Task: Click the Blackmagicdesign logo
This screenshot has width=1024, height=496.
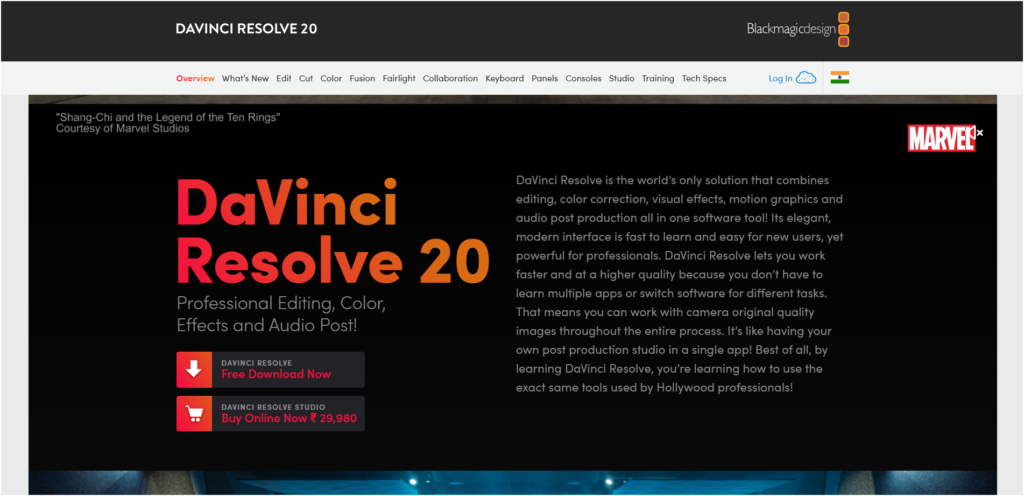Action: [798, 29]
